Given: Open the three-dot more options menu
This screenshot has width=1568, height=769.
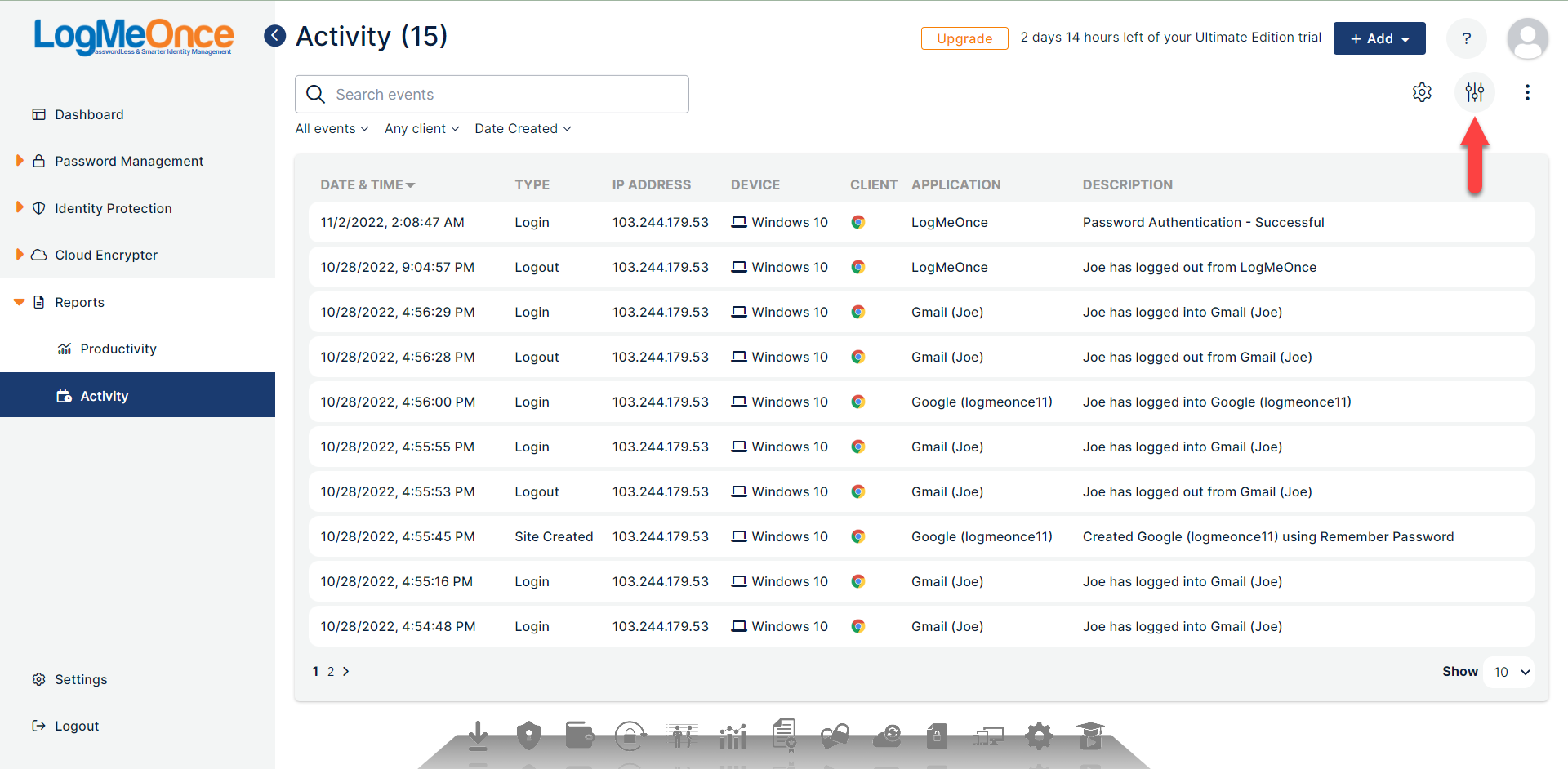Looking at the screenshot, I should tap(1526, 92).
